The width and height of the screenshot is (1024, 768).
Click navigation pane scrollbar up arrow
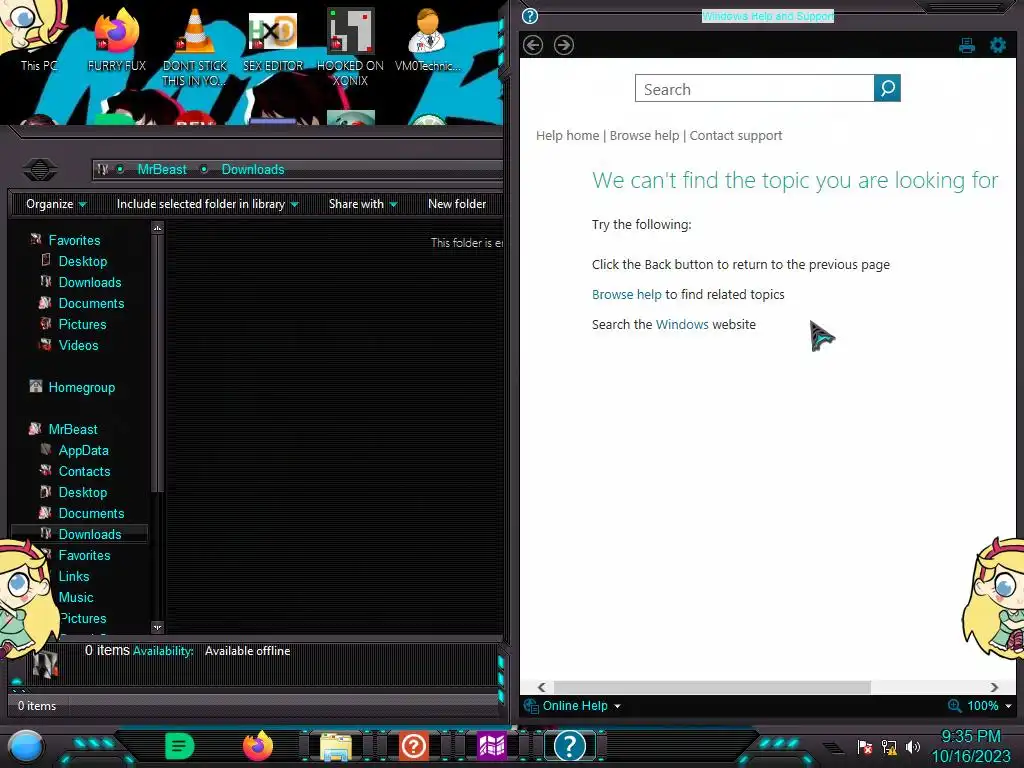(x=157, y=228)
